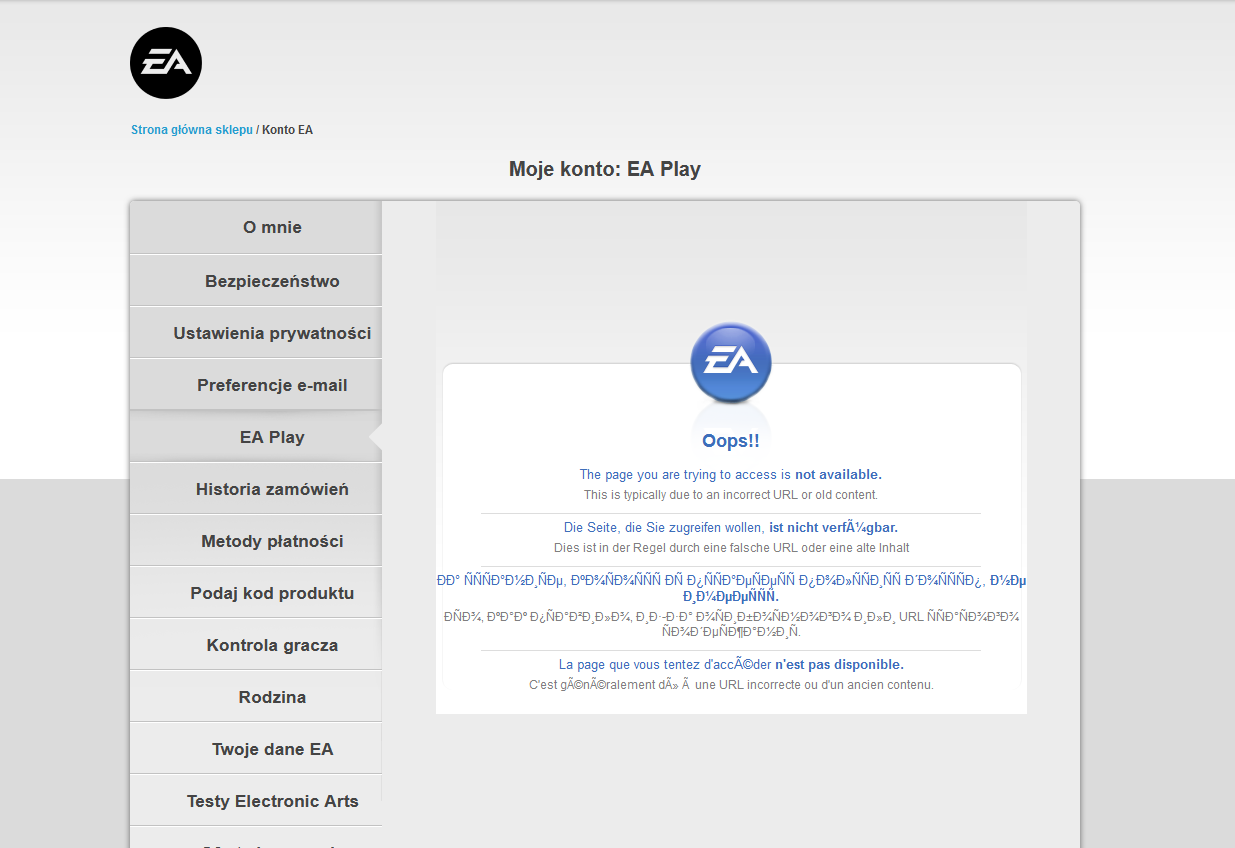Click the Oops!! error heading
Viewport: 1235px width, 848px height.
[x=731, y=441]
